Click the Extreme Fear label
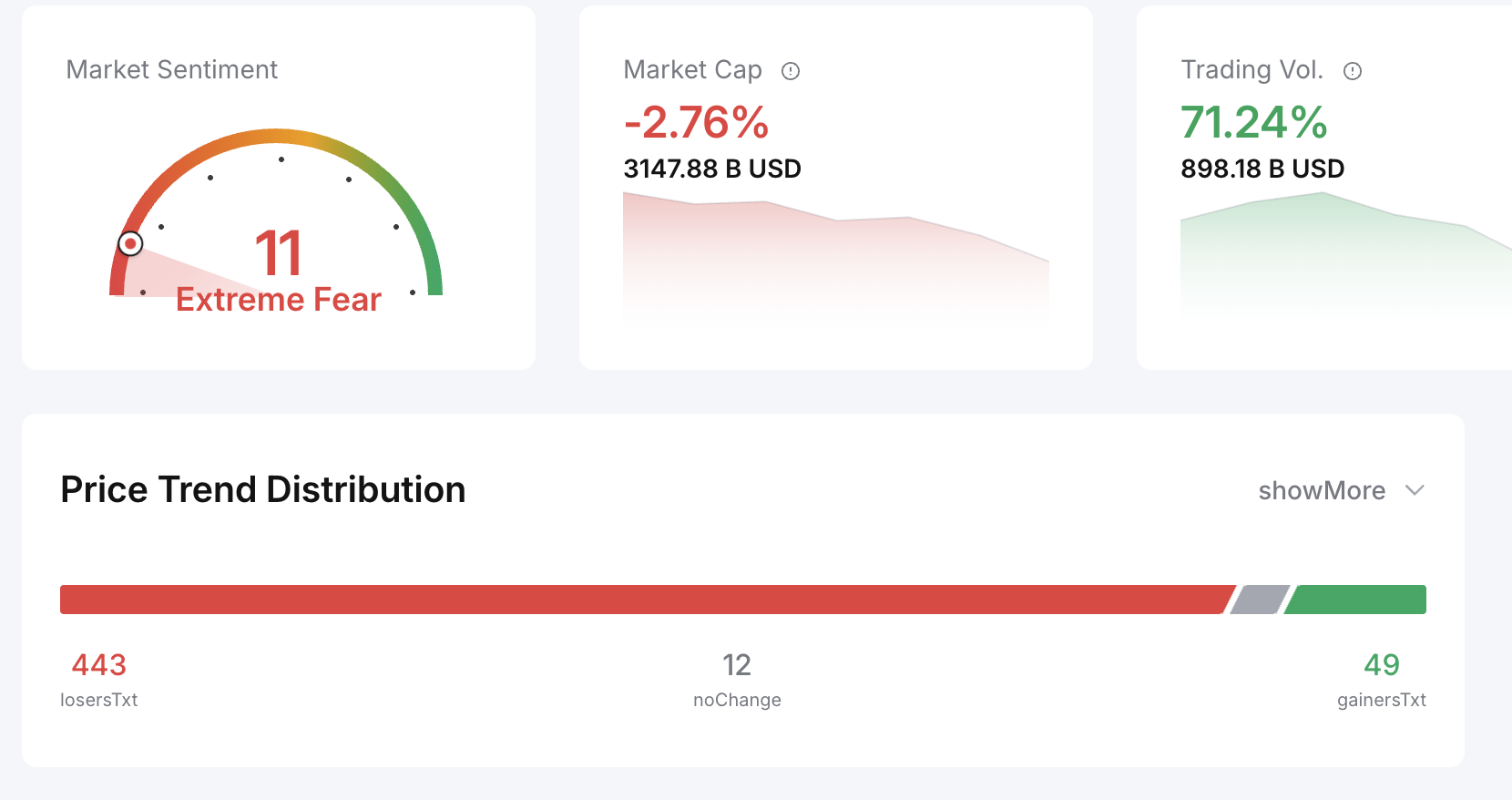The image size is (1512, 800). [279, 300]
